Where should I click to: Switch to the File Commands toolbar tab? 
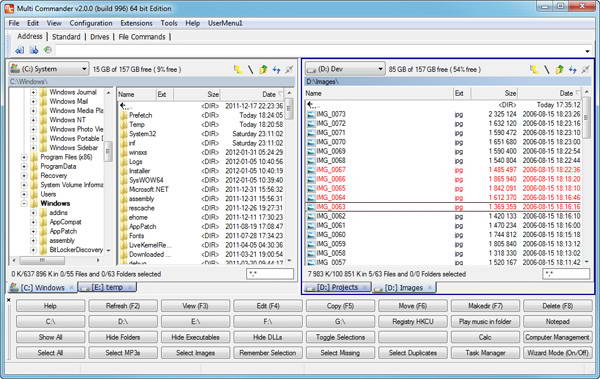pyautogui.click(x=142, y=37)
